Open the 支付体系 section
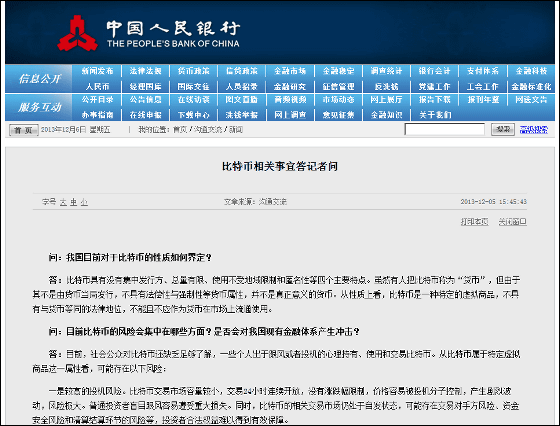Viewport: 560px width, 426px height. click(x=483, y=71)
